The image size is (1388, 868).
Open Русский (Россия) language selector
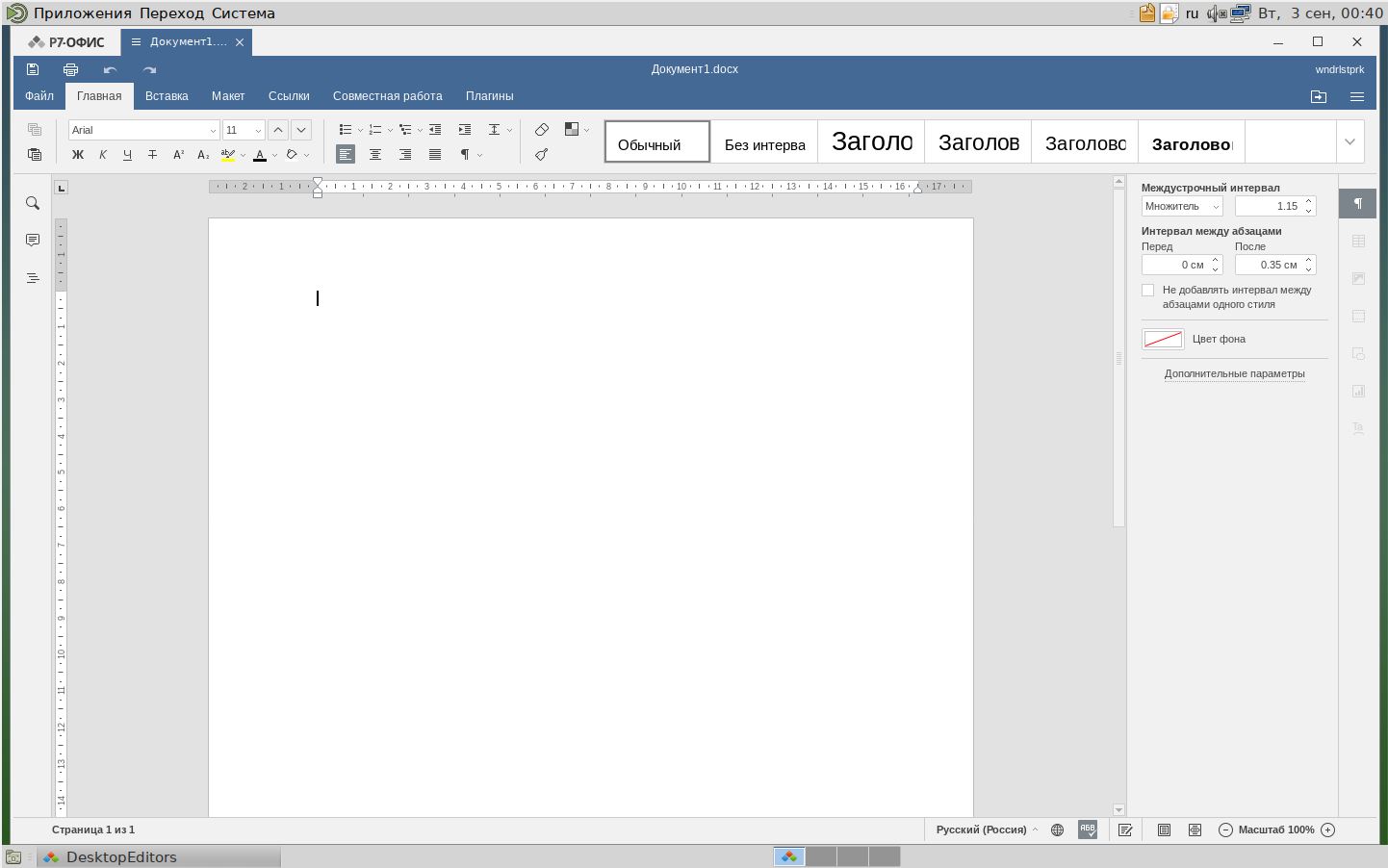point(987,830)
